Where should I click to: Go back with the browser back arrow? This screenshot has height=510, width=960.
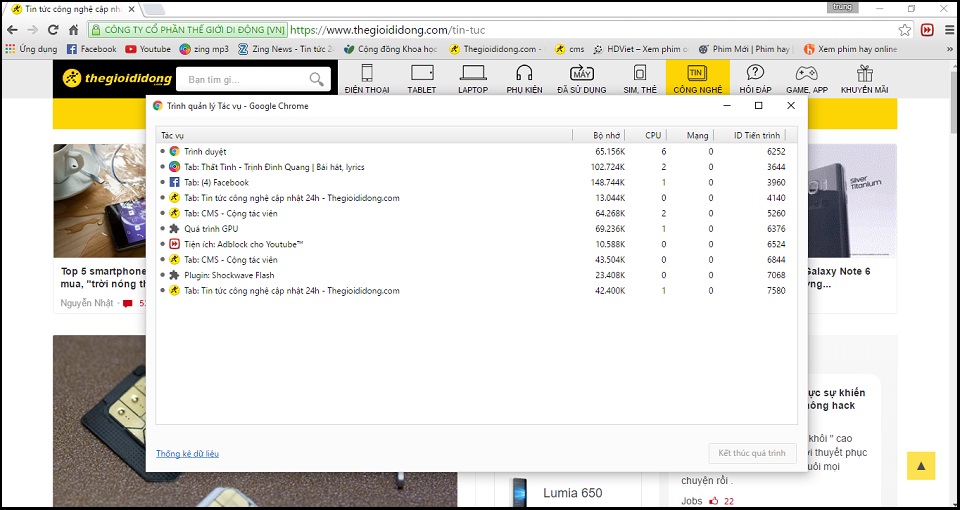click(12, 30)
